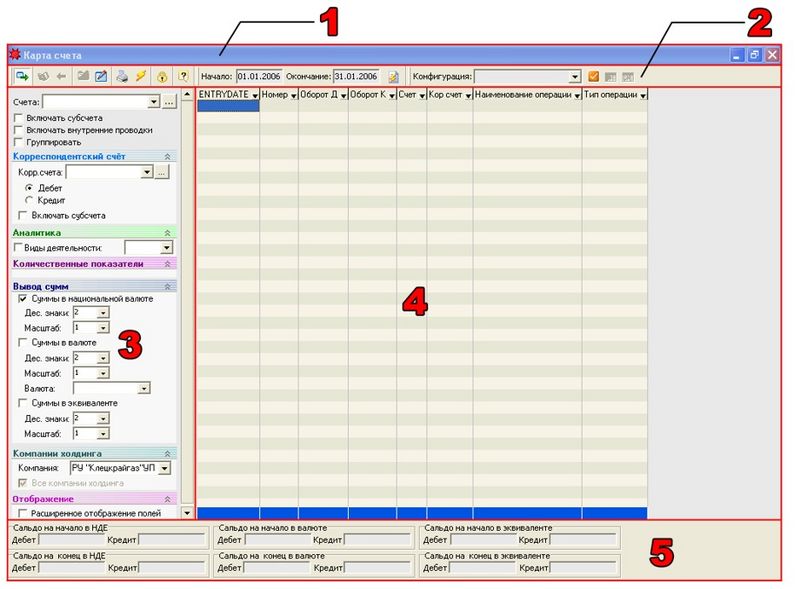Open the Конфигурация dropdown list
The image size is (800, 589).
click(575, 77)
